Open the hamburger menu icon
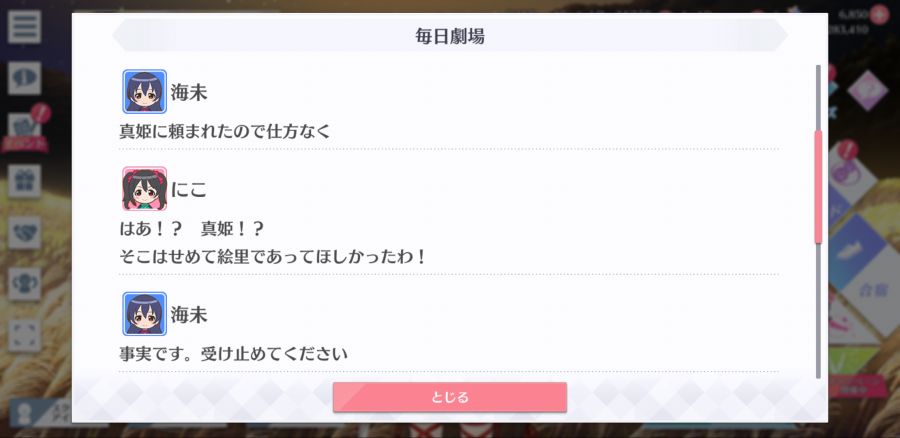The height and width of the screenshot is (438, 900). coord(24,26)
